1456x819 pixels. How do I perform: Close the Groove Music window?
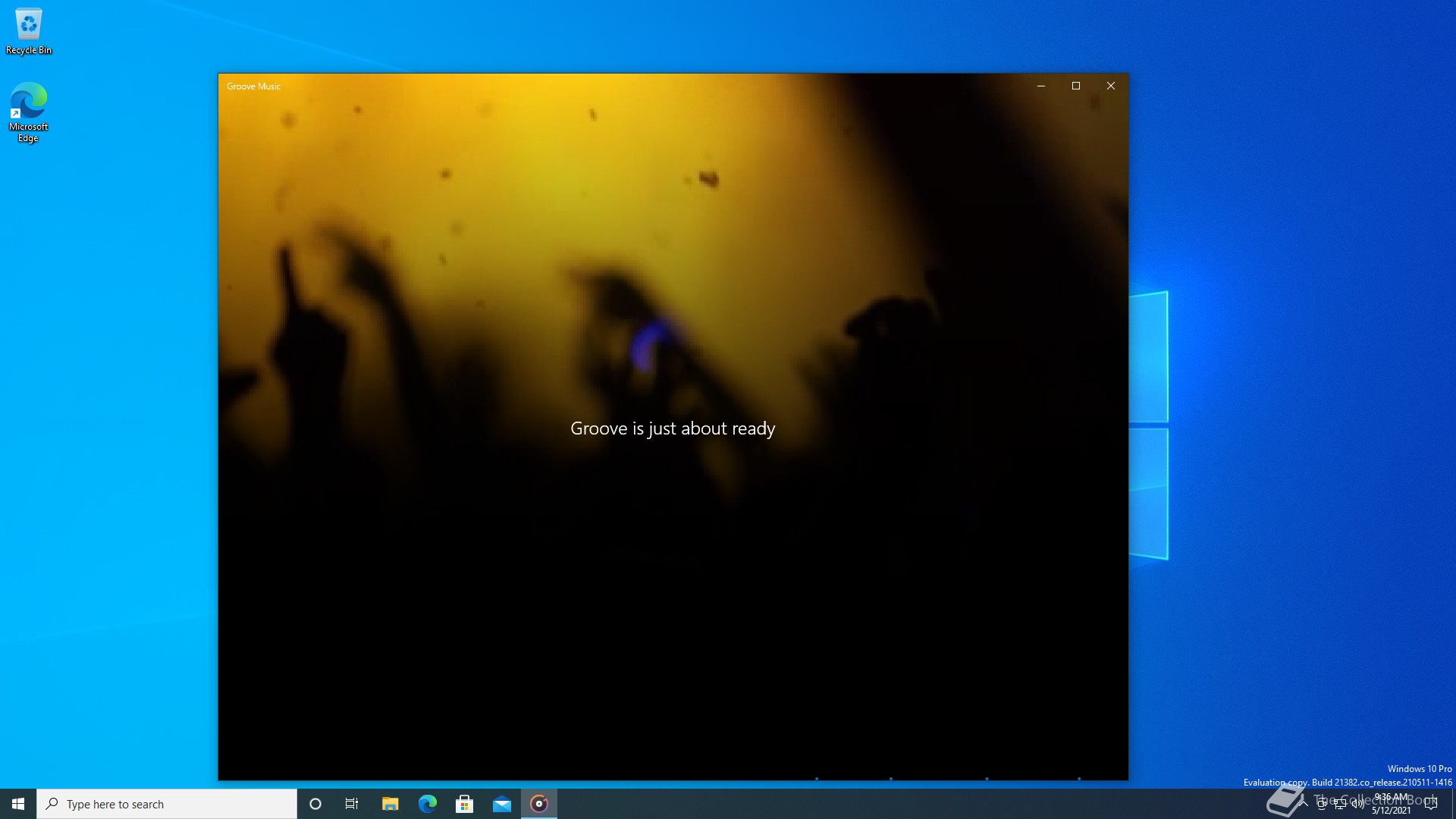pos(1111,86)
